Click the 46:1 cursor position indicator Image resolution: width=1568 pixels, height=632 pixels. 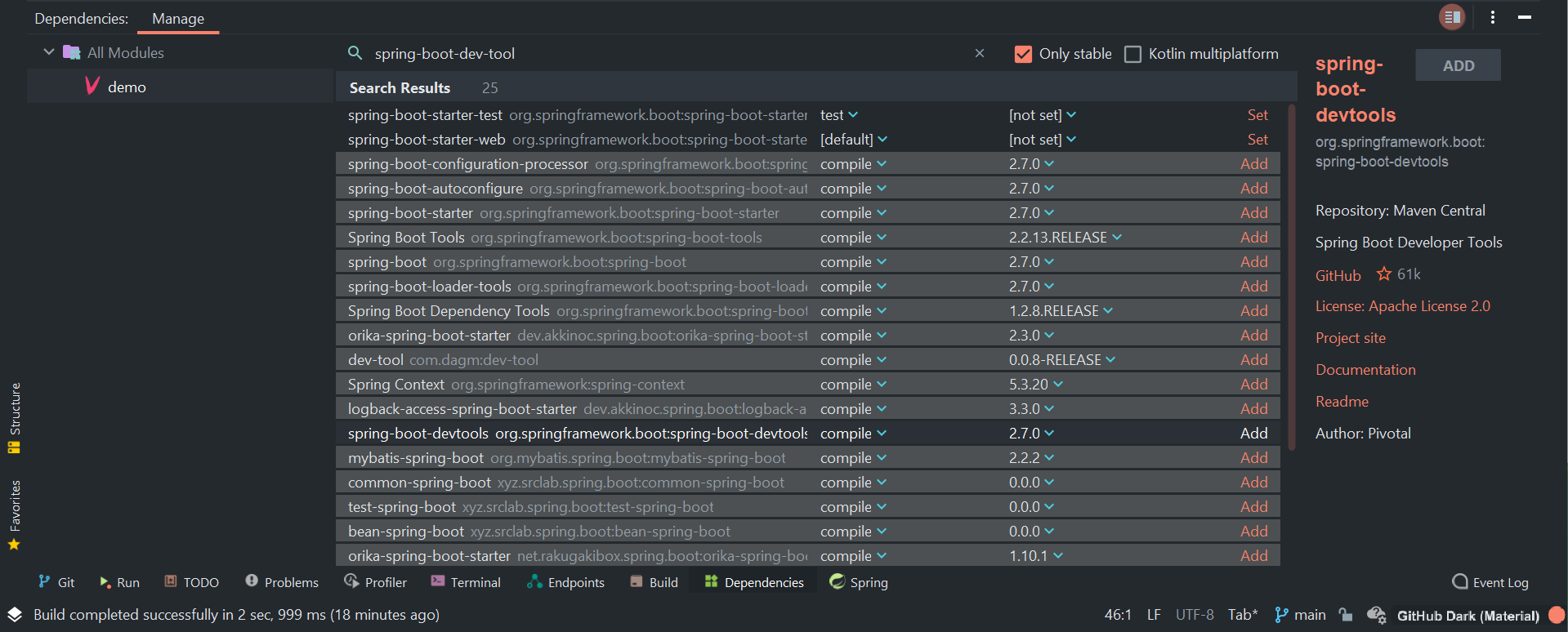(1118, 615)
